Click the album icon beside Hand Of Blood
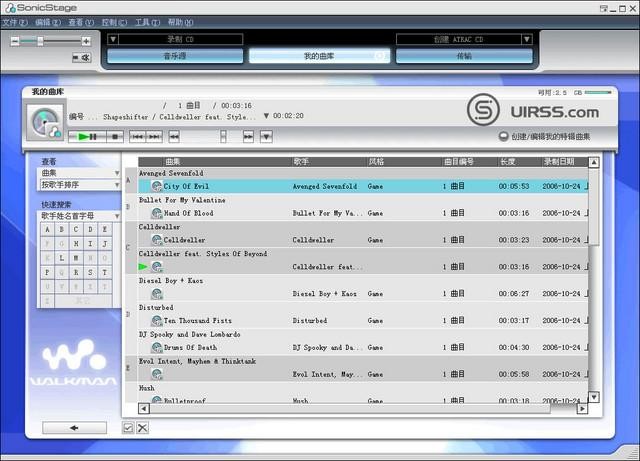The width and height of the screenshot is (640, 461). 156,213
